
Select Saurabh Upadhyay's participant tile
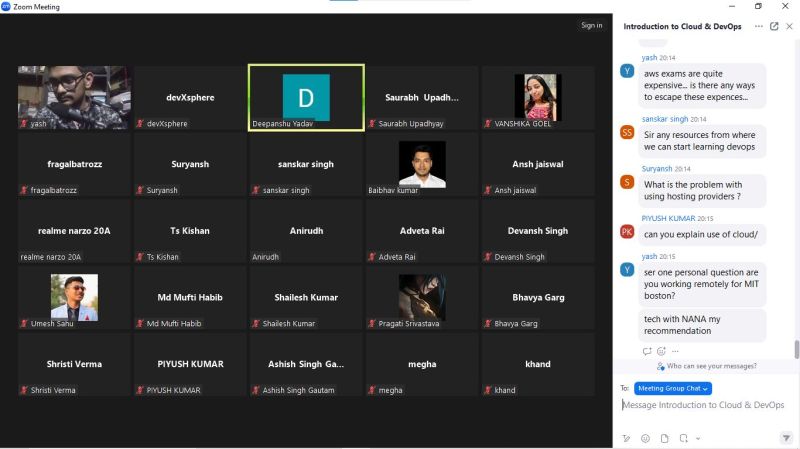point(422,97)
